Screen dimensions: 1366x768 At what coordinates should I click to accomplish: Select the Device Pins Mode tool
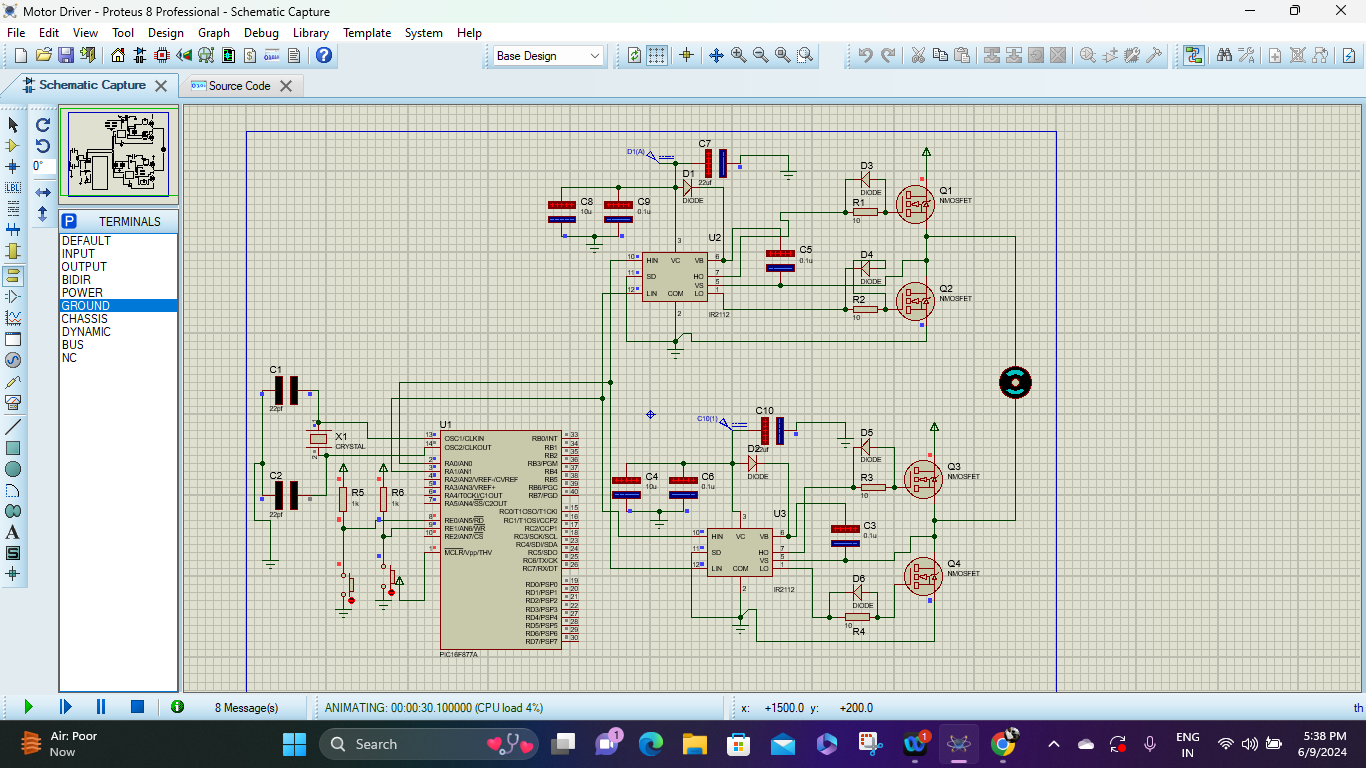coord(13,296)
